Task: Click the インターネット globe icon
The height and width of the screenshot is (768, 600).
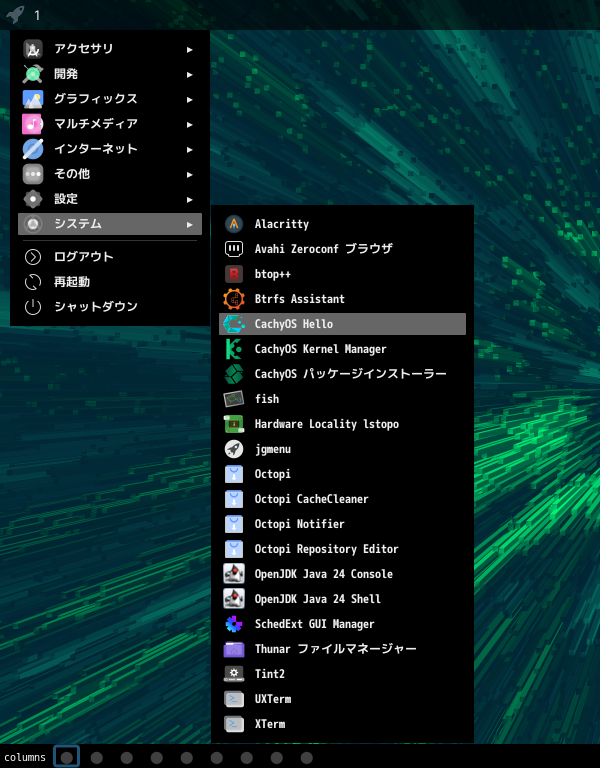Action: [33, 149]
